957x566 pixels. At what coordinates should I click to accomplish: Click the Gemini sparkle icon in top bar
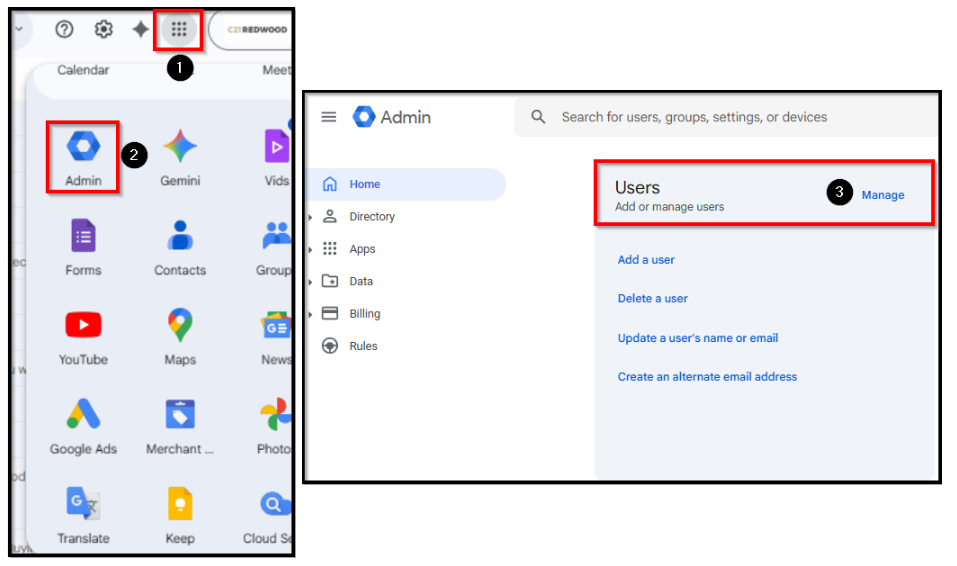[141, 29]
